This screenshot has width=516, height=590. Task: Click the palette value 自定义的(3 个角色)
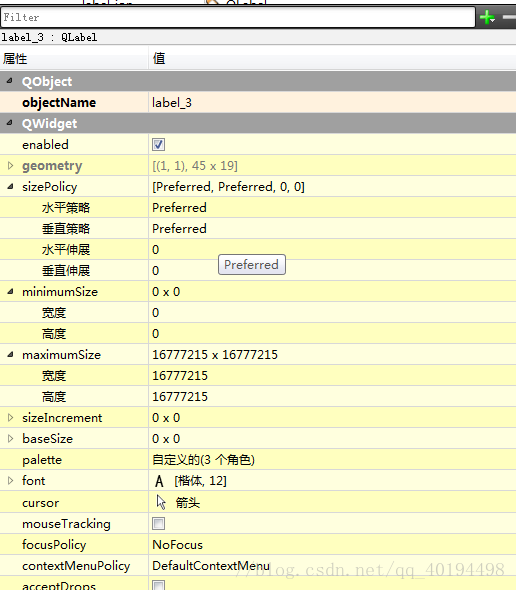[204, 460]
